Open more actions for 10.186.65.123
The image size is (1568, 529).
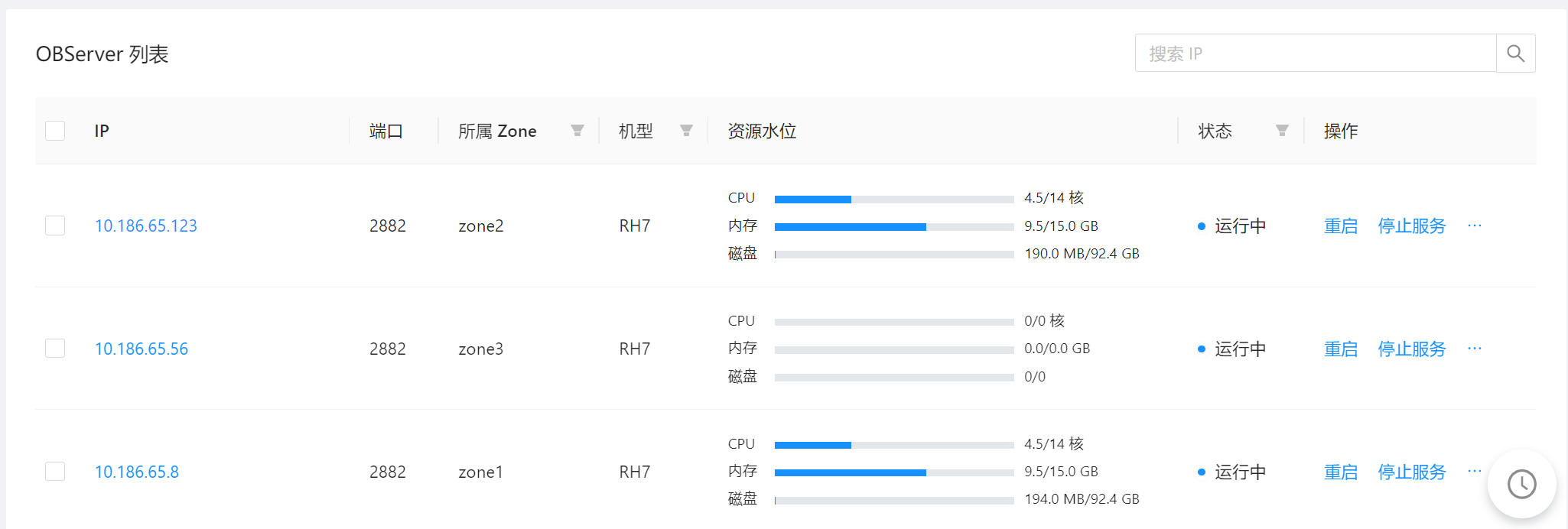pos(1475,226)
